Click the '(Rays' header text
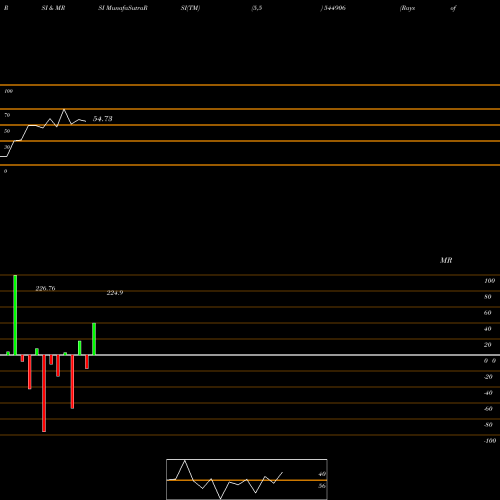500x500 pixels. point(407,8)
